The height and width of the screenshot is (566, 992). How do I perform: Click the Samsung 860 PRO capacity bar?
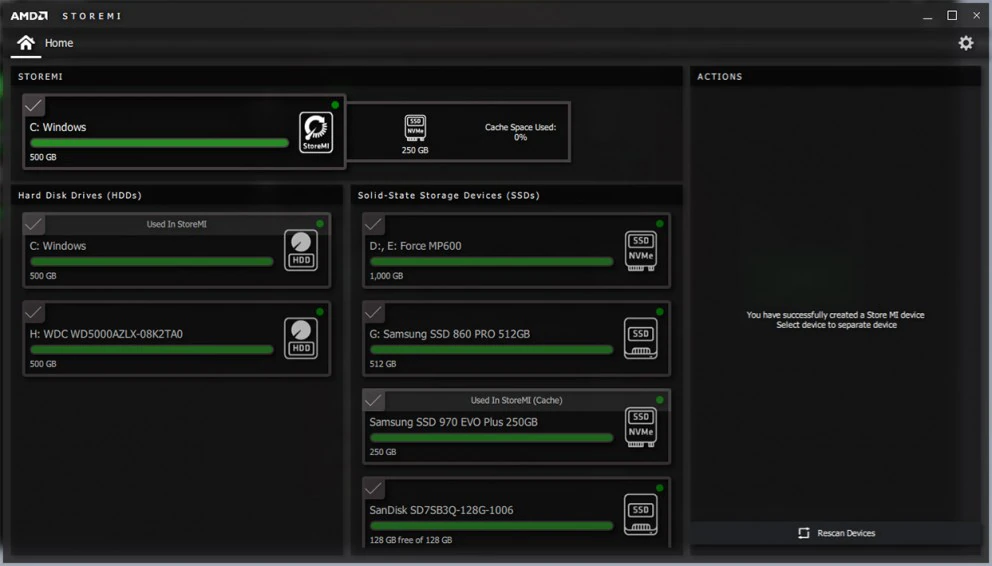click(492, 349)
